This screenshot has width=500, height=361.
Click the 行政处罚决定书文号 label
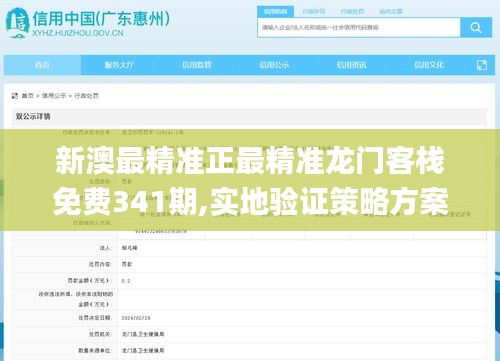pos(86,132)
